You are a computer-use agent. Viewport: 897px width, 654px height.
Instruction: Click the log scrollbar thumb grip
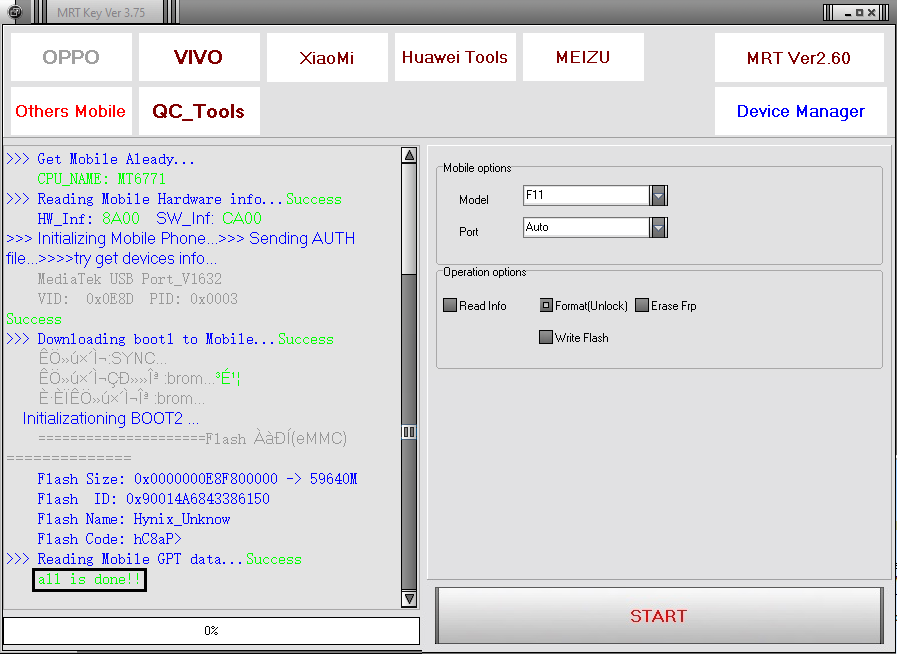[409, 432]
